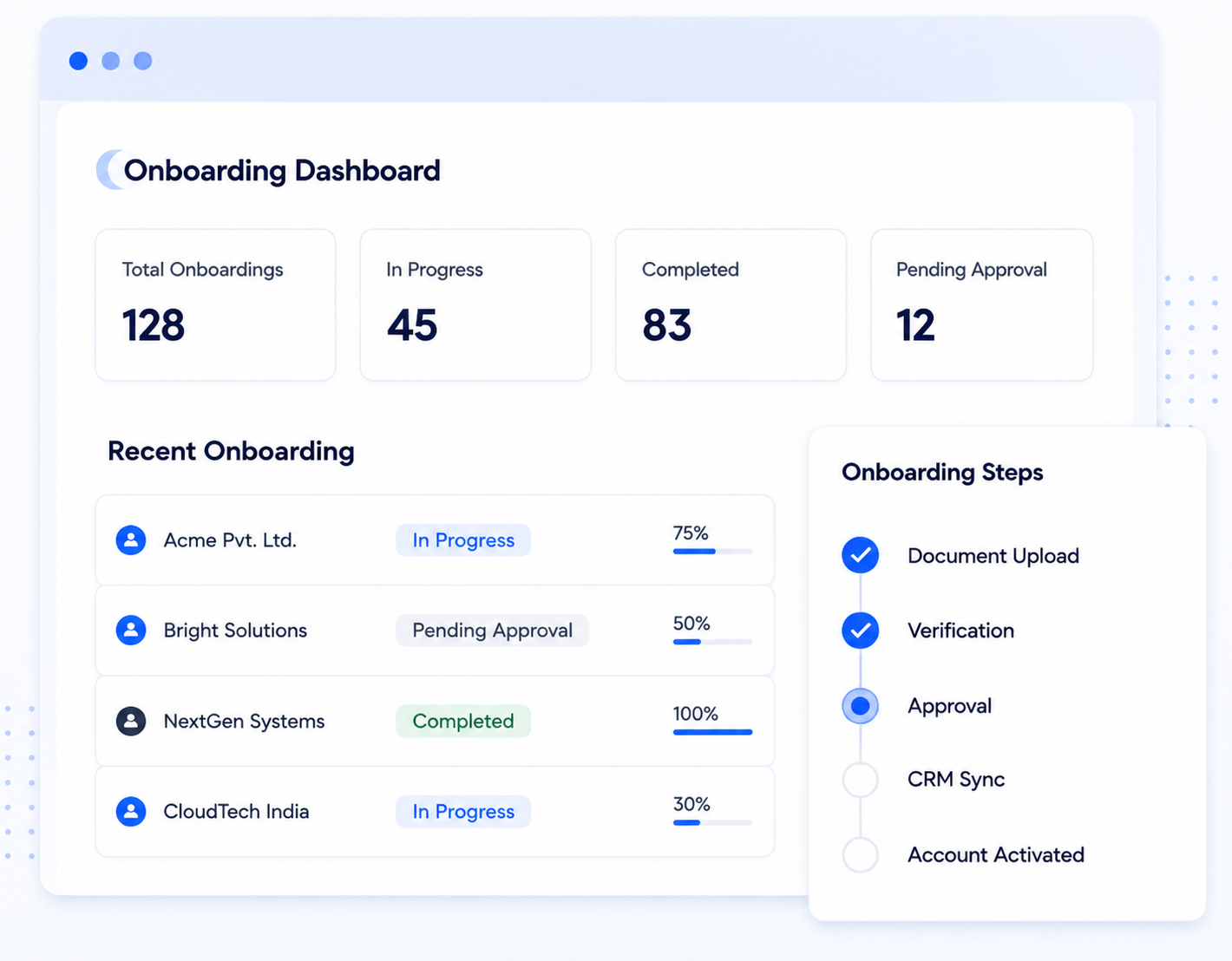Viewport: 1232px width, 961px height.
Task: Click the In Progress badge for Acme
Action: (x=463, y=539)
